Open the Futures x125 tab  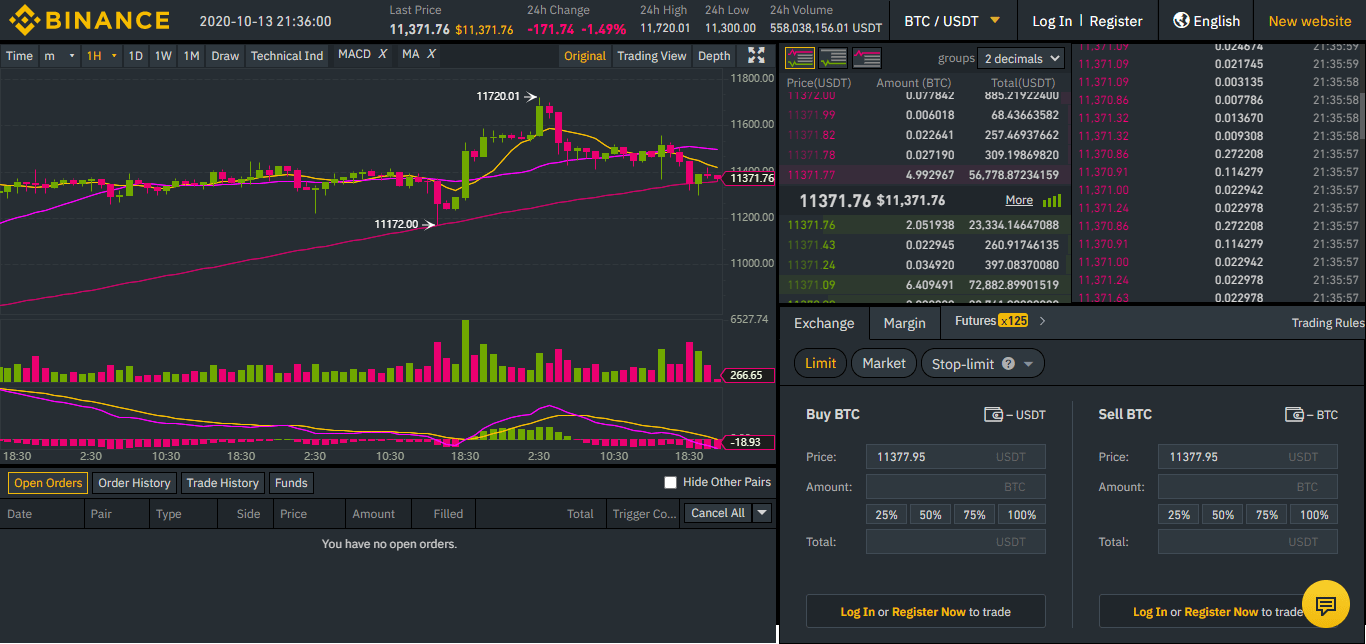(x=990, y=321)
